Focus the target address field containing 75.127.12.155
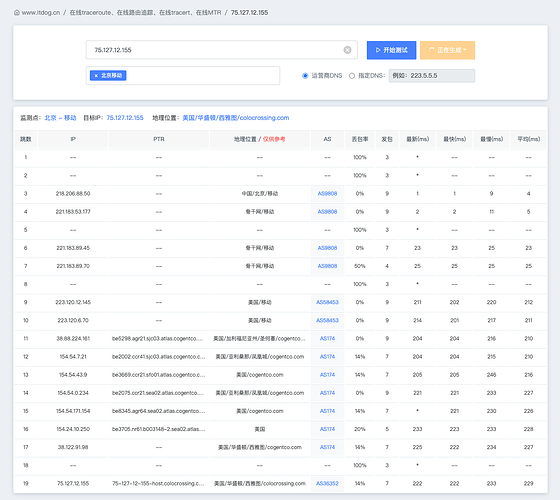Viewport: 560px width, 500px height. click(221, 50)
